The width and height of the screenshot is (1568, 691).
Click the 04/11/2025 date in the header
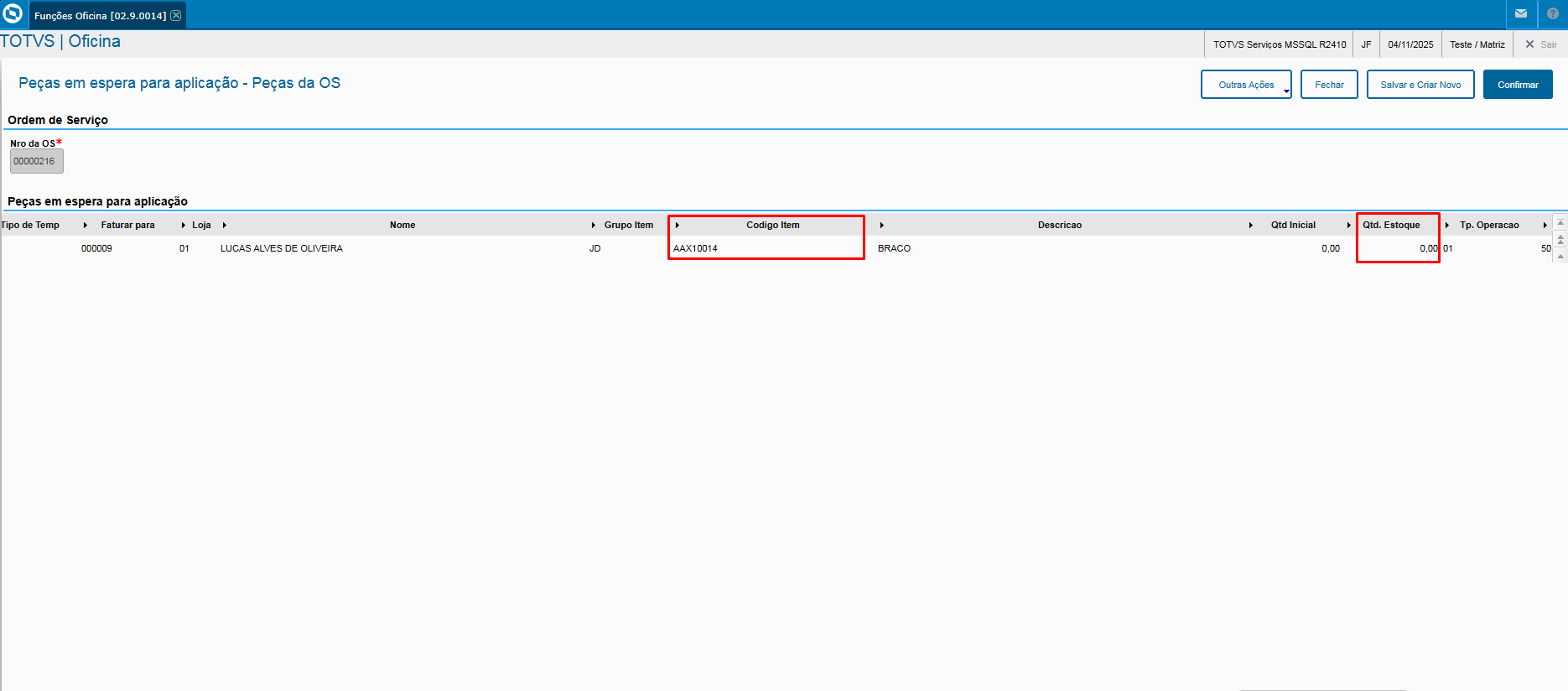click(x=1410, y=44)
